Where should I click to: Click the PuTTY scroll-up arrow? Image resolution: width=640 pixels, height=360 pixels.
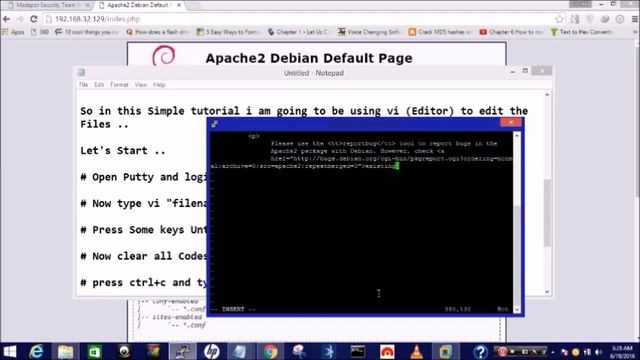coord(517,135)
